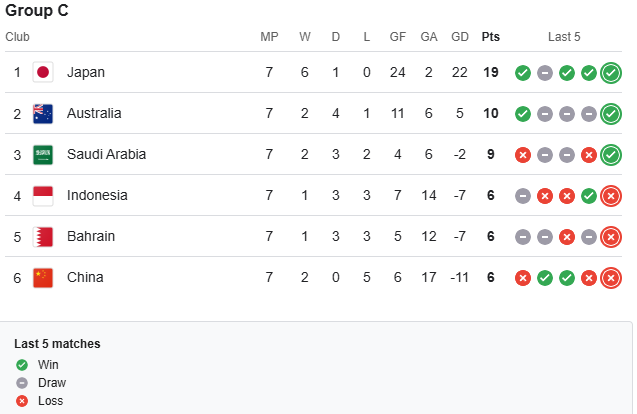
Task: Click Bahrain's circled latest loss icon
Action: coord(611,236)
